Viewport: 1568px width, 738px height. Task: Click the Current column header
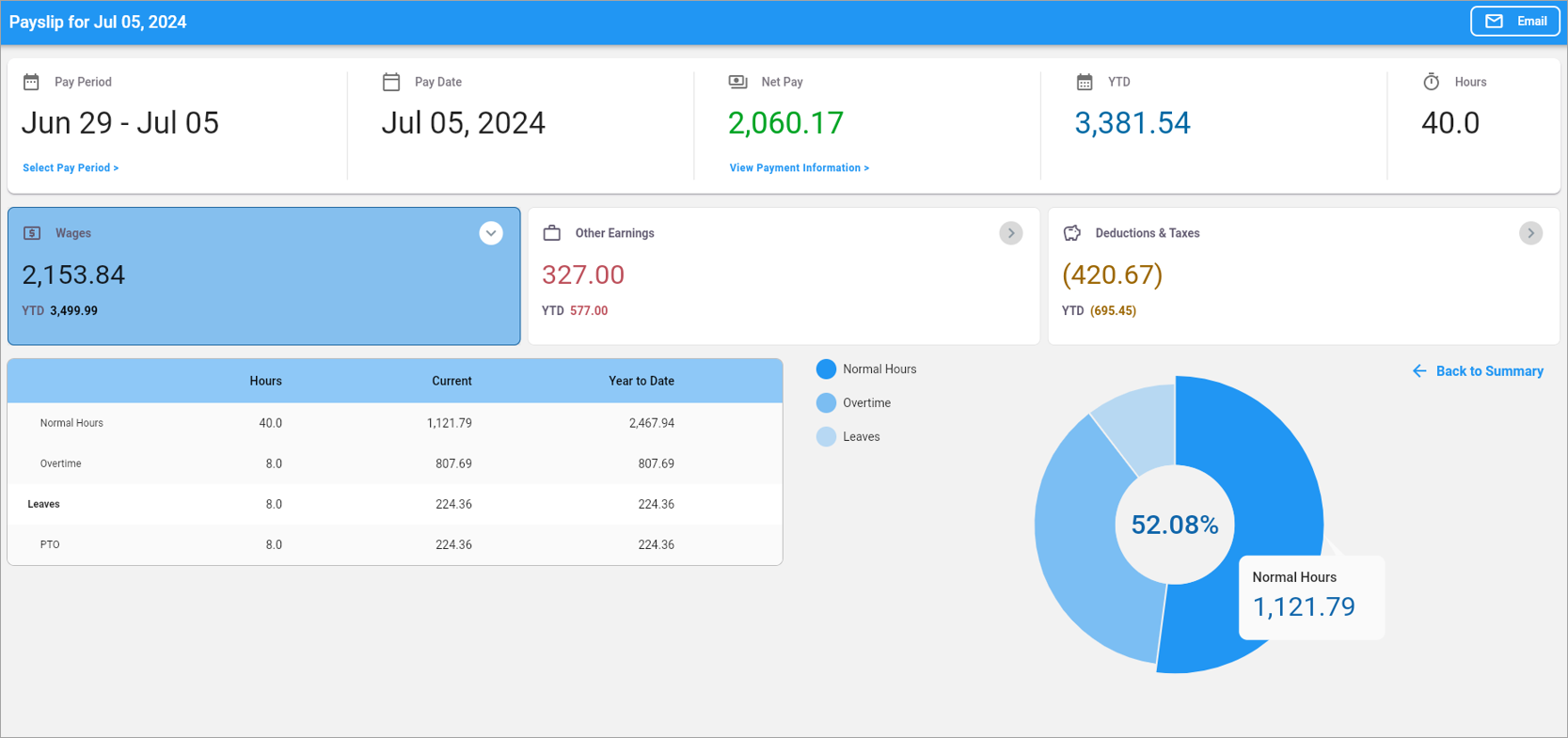[451, 381]
